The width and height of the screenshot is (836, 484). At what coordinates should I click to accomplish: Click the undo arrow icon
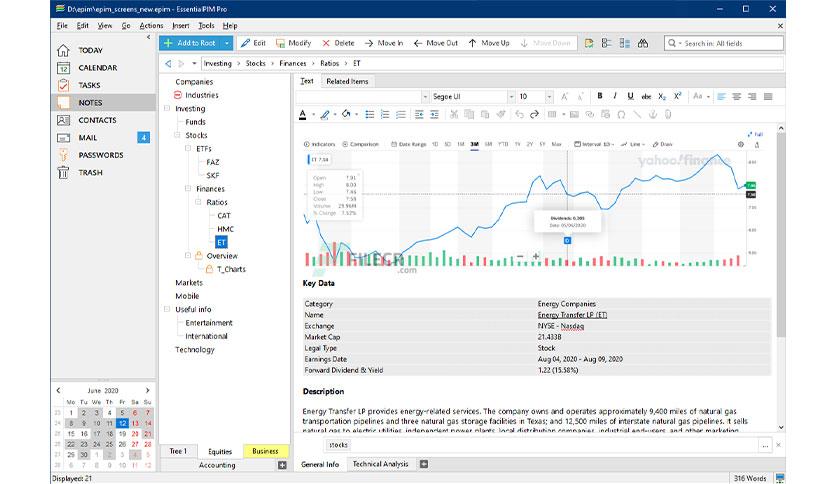(x=518, y=115)
